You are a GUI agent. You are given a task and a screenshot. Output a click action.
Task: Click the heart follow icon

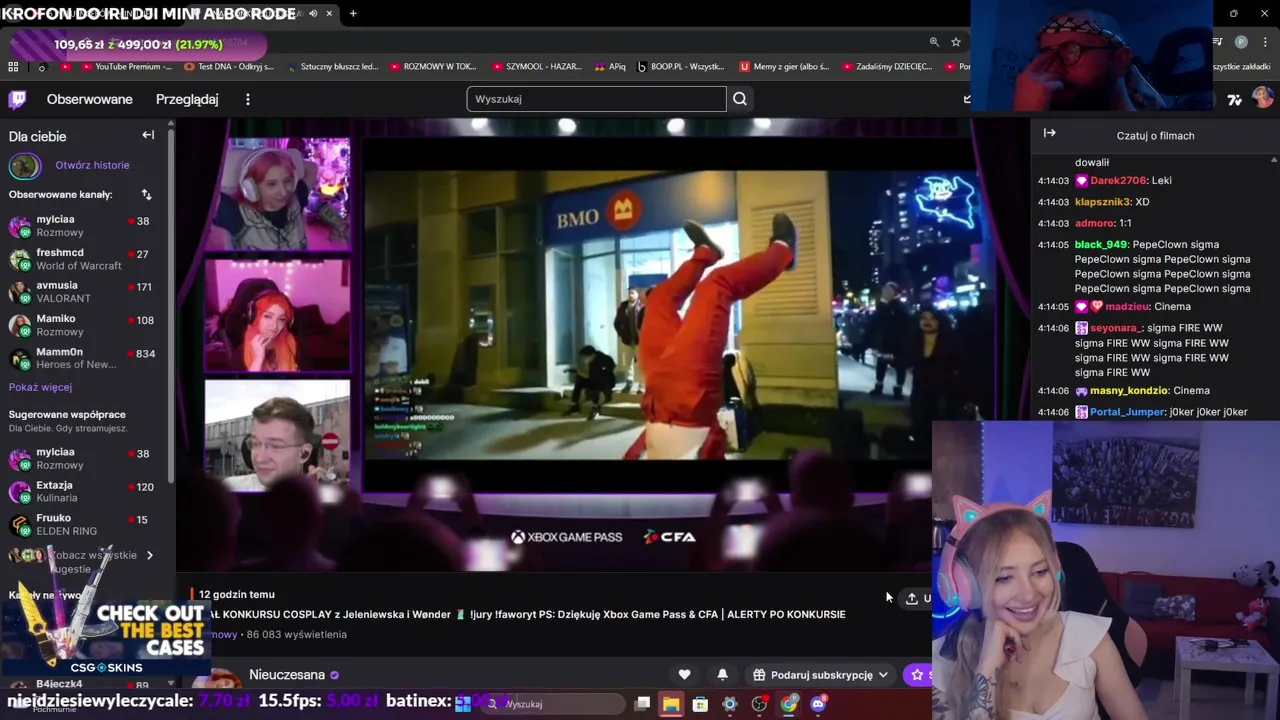(684, 675)
